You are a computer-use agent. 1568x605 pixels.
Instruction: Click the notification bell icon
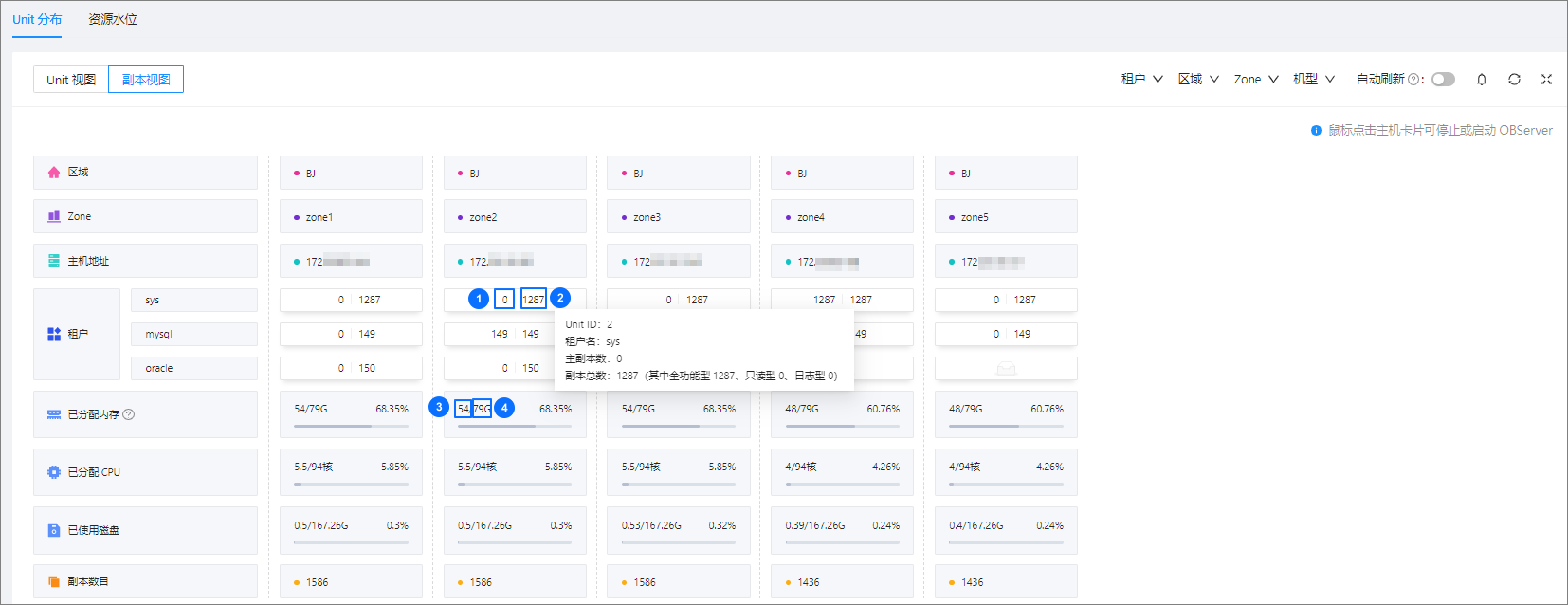[1482, 80]
